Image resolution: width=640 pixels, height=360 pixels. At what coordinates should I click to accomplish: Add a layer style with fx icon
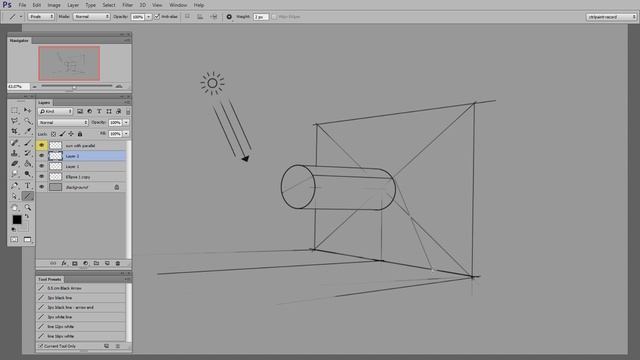64,264
